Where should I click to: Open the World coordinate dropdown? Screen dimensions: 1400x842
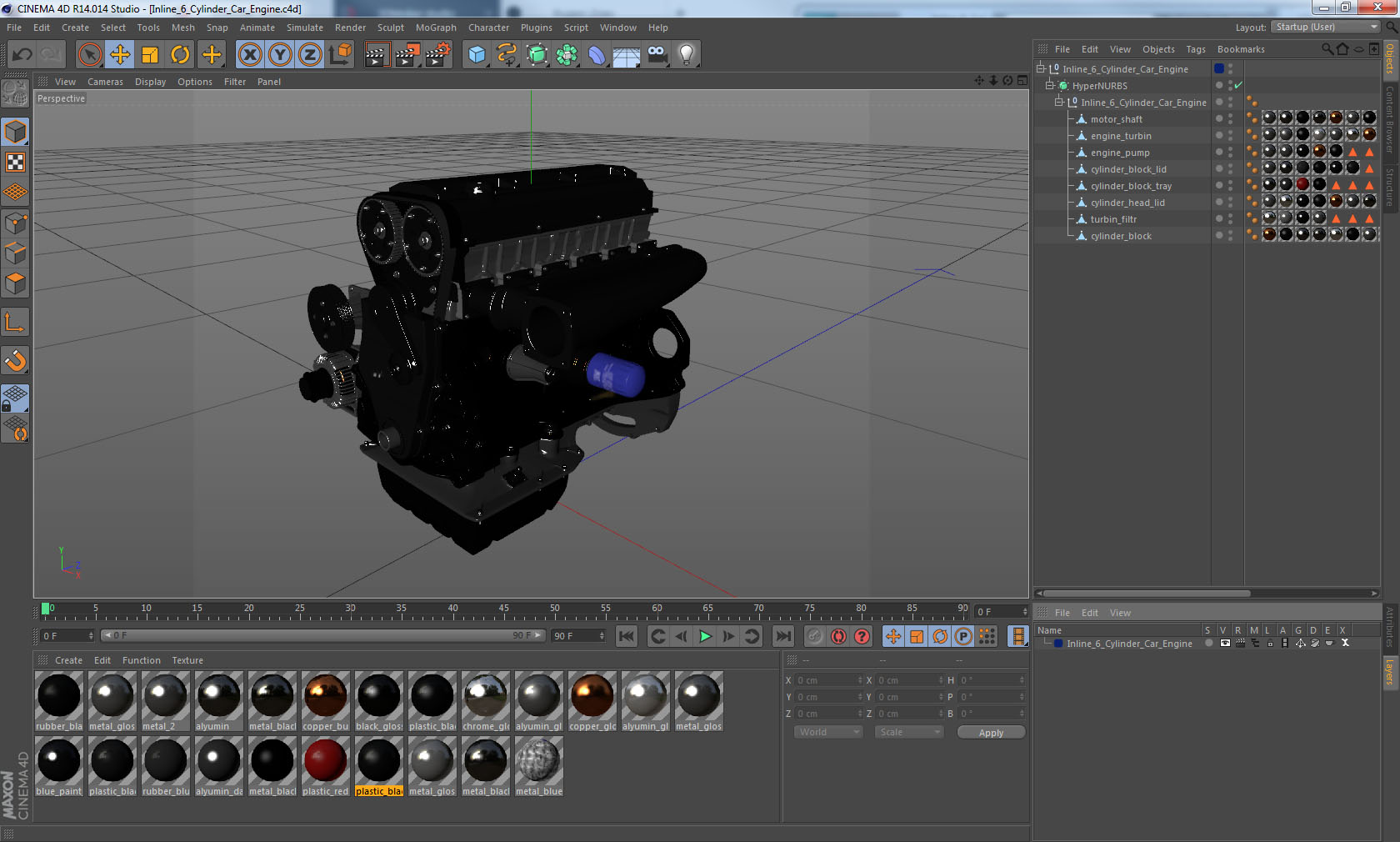click(828, 732)
